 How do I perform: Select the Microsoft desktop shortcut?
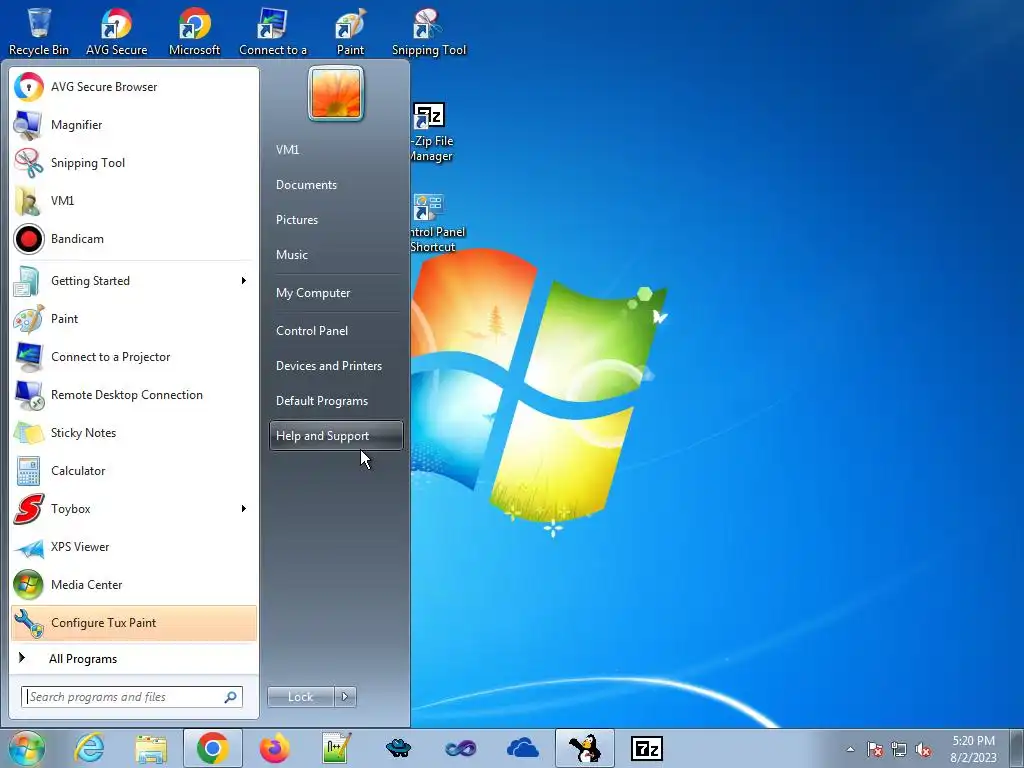coord(195,31)
